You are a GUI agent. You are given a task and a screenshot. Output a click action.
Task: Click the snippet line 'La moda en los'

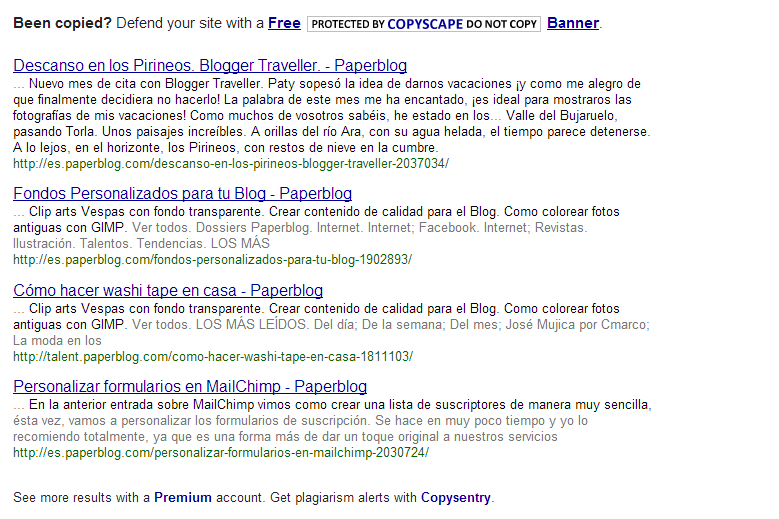[57, 340]
